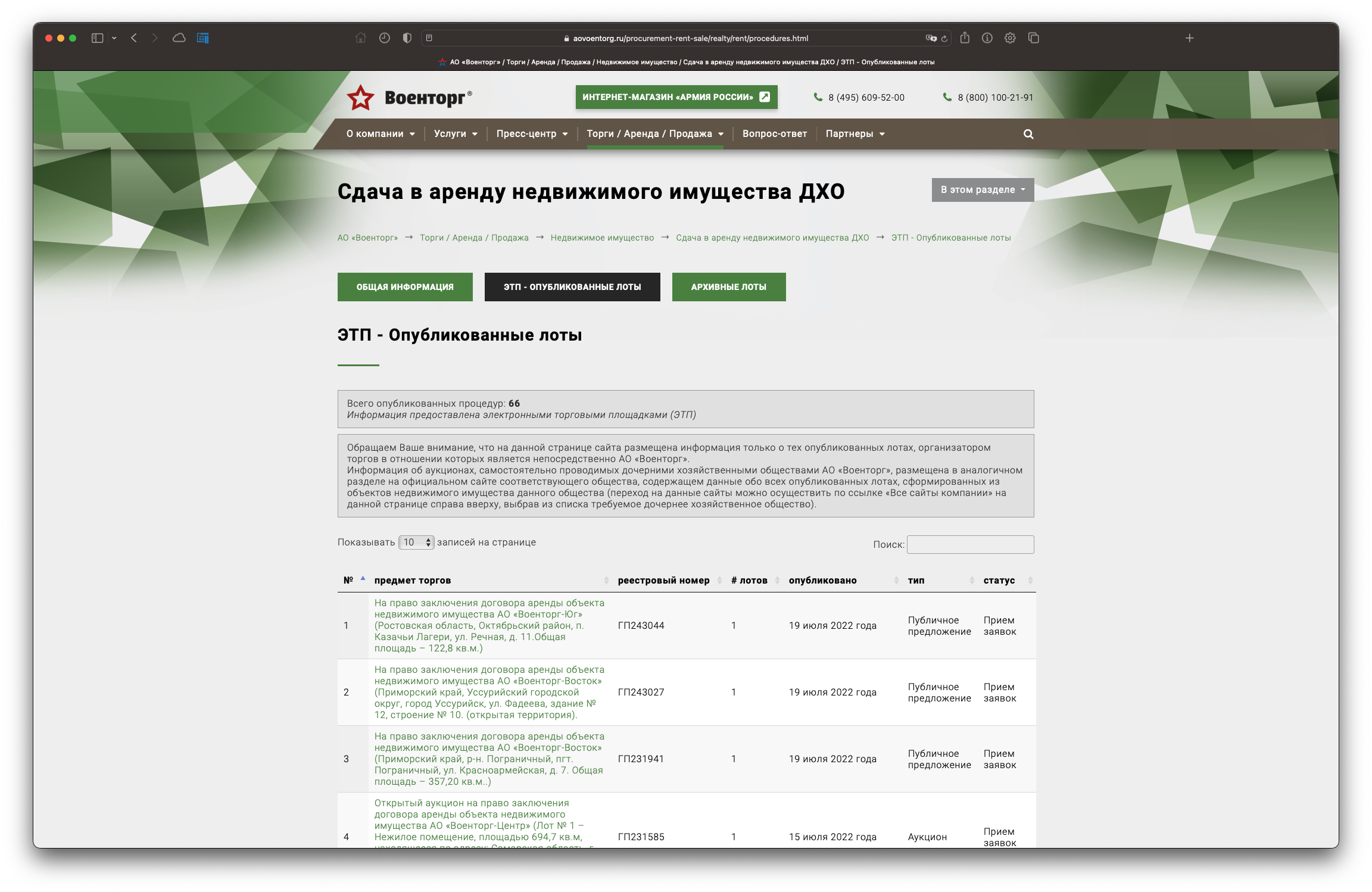The image size is (1372, 892).
Task: Open «Торги / Аренда / Продажа» menu
Action: 655,134
